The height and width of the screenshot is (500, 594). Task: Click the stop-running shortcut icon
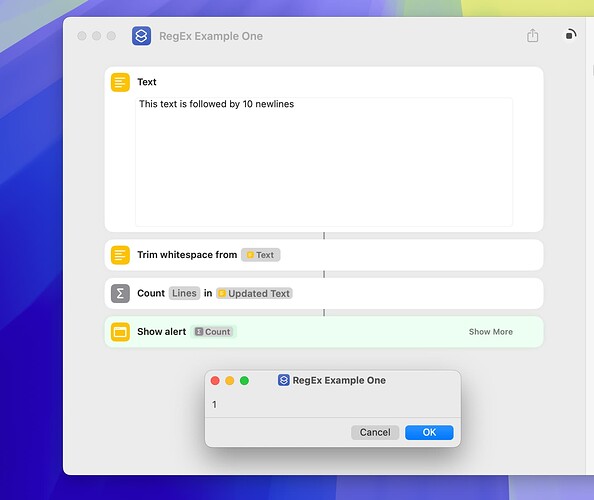571,34
